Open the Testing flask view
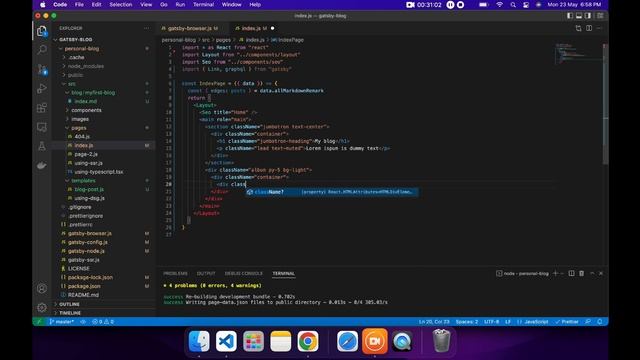 coord(42,146)
